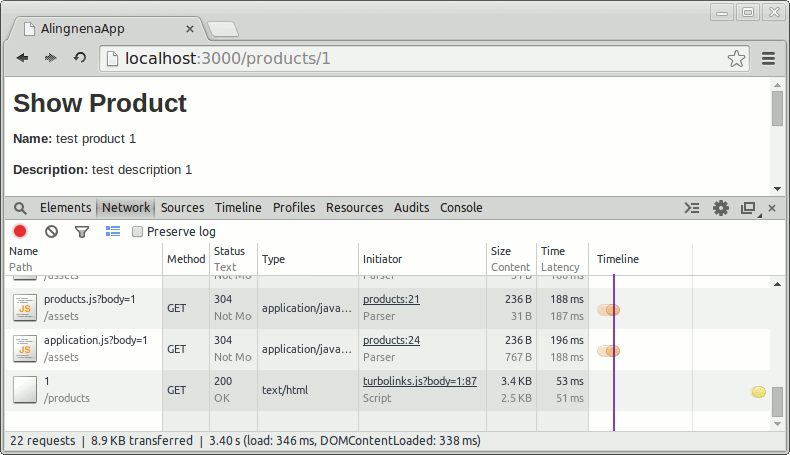This screenshot has width=790, height=455.
Task: Bookmark this page with star icon
Action: 736,59
